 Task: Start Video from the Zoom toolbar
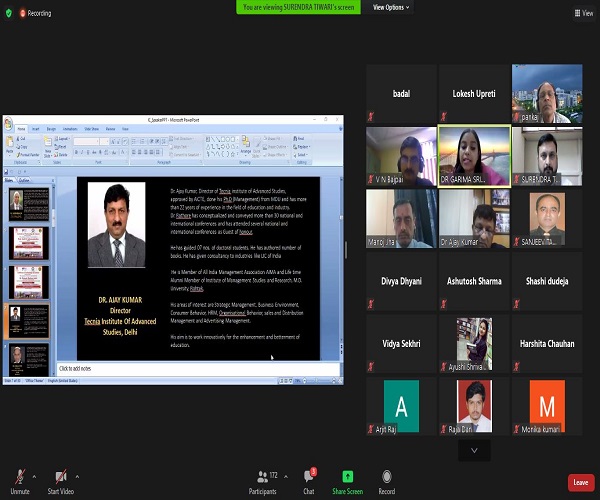(60, 481)
